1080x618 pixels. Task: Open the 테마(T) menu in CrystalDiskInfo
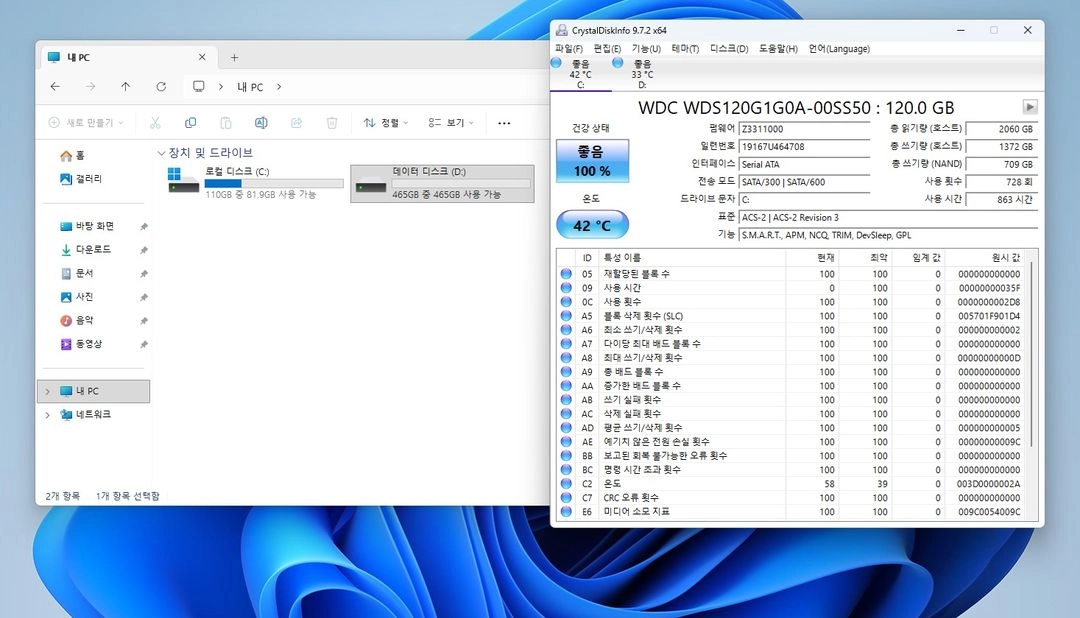click(x=685, y=49)
